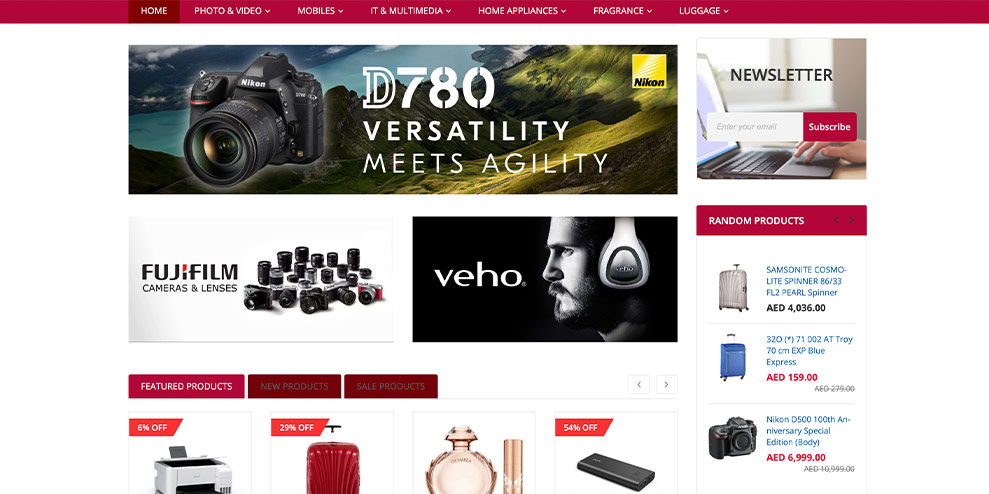Image resolution: width=989 pixels, height=494 pixels.
Task: Open the Fujifilm Cameras & Lenses banner
Action: 261,279
